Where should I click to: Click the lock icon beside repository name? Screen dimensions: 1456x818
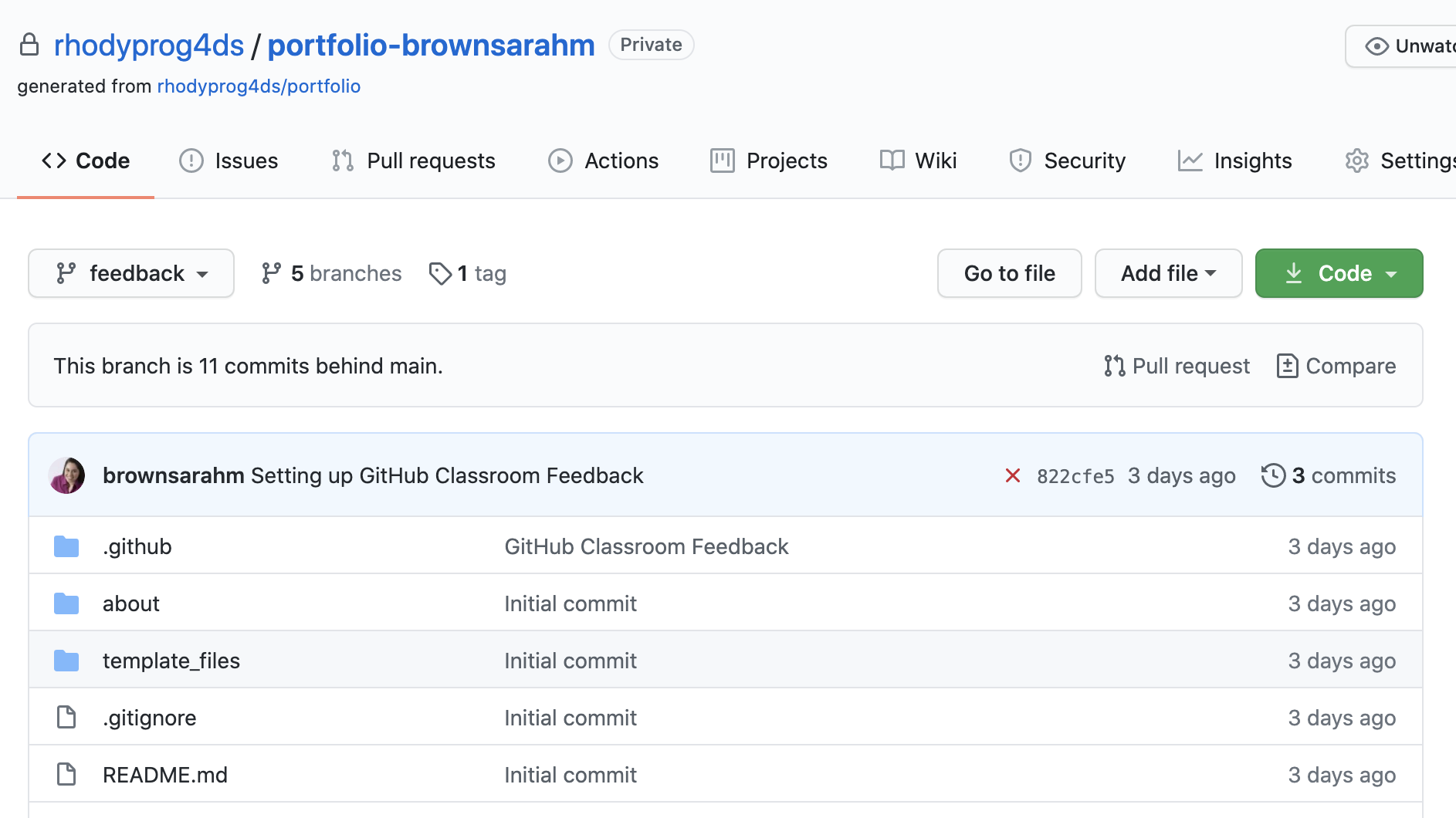click(x=29, y=45)
